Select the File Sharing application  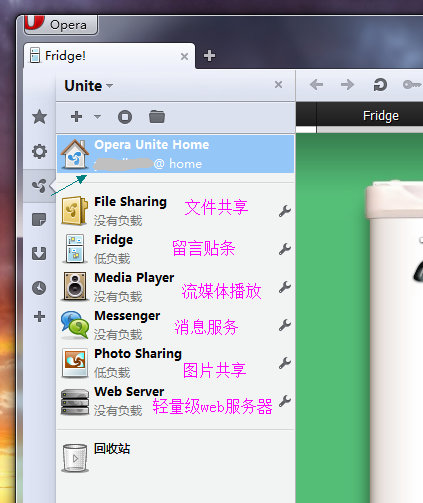coord(175,211)
